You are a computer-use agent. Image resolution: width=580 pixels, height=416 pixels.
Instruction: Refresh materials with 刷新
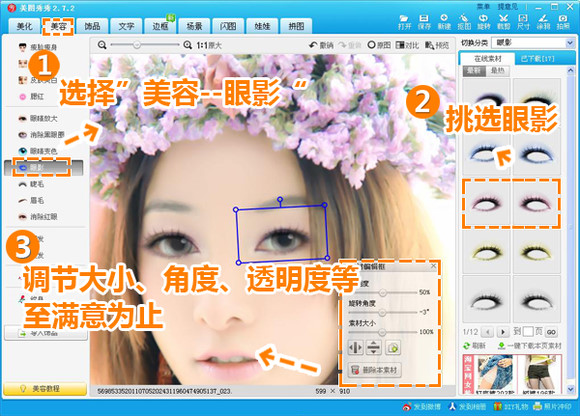coord(474,345)
